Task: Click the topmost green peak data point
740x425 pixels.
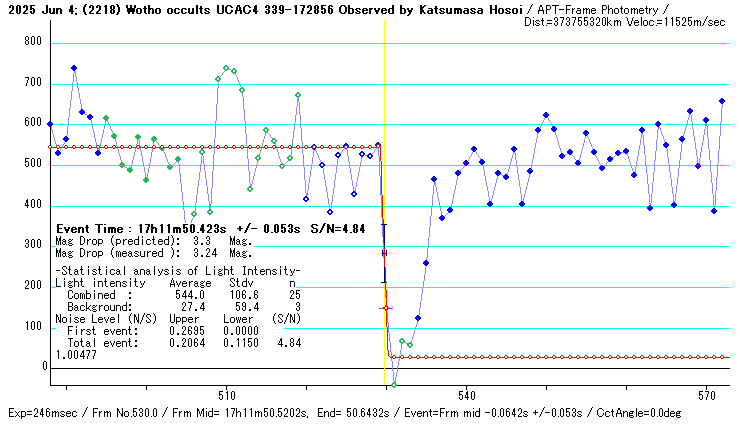Action: 226,68
